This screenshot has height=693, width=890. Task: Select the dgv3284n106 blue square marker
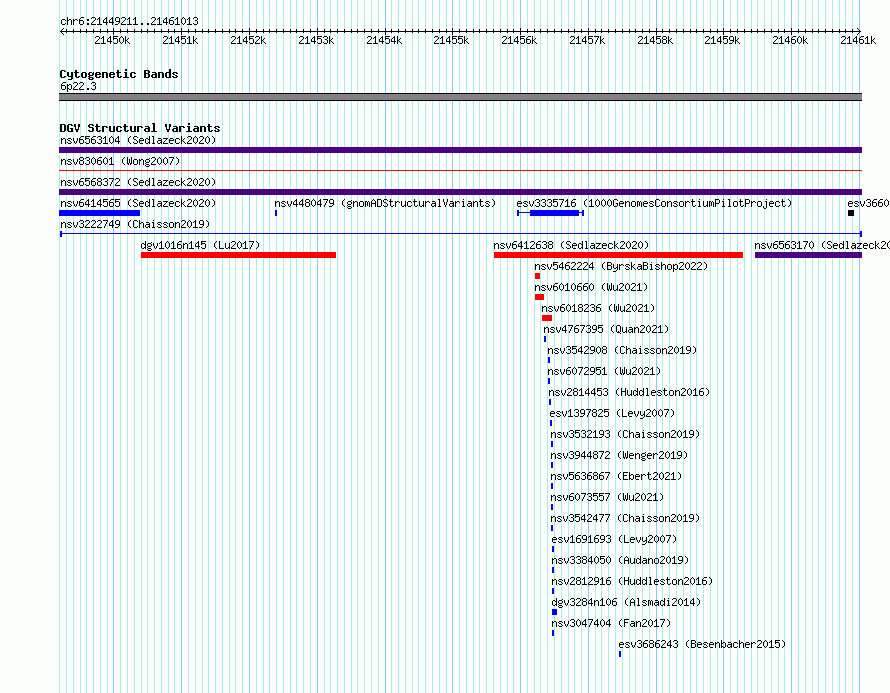coord(555,612)
